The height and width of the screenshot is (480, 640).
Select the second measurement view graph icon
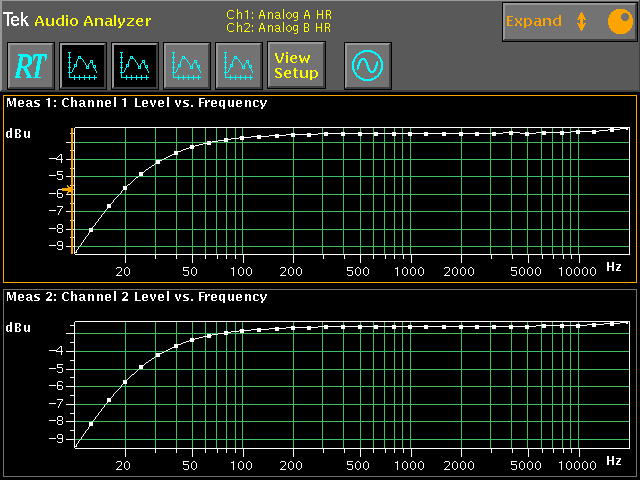[135, 66]
